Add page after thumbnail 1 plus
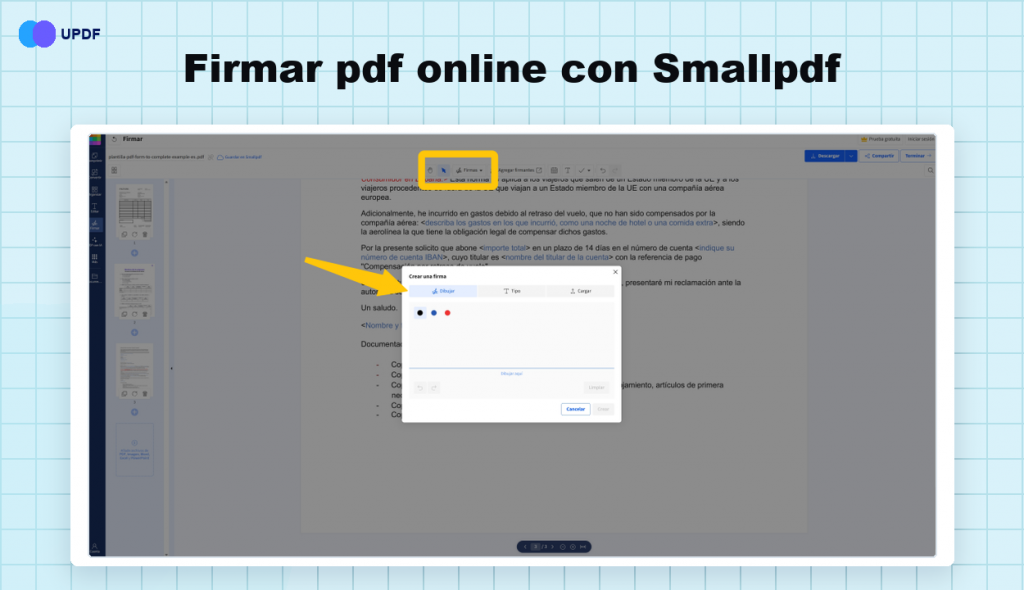 [135, 253]
